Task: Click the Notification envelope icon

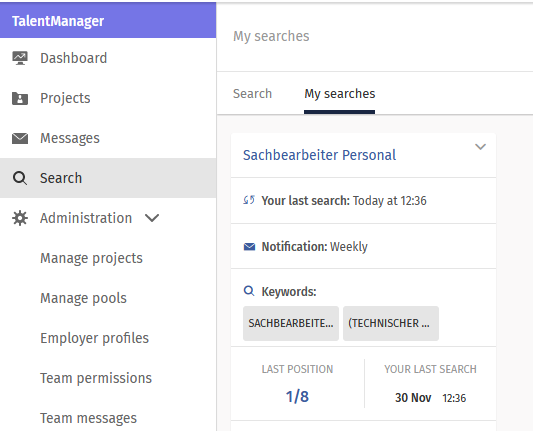Action: (249, 246)
